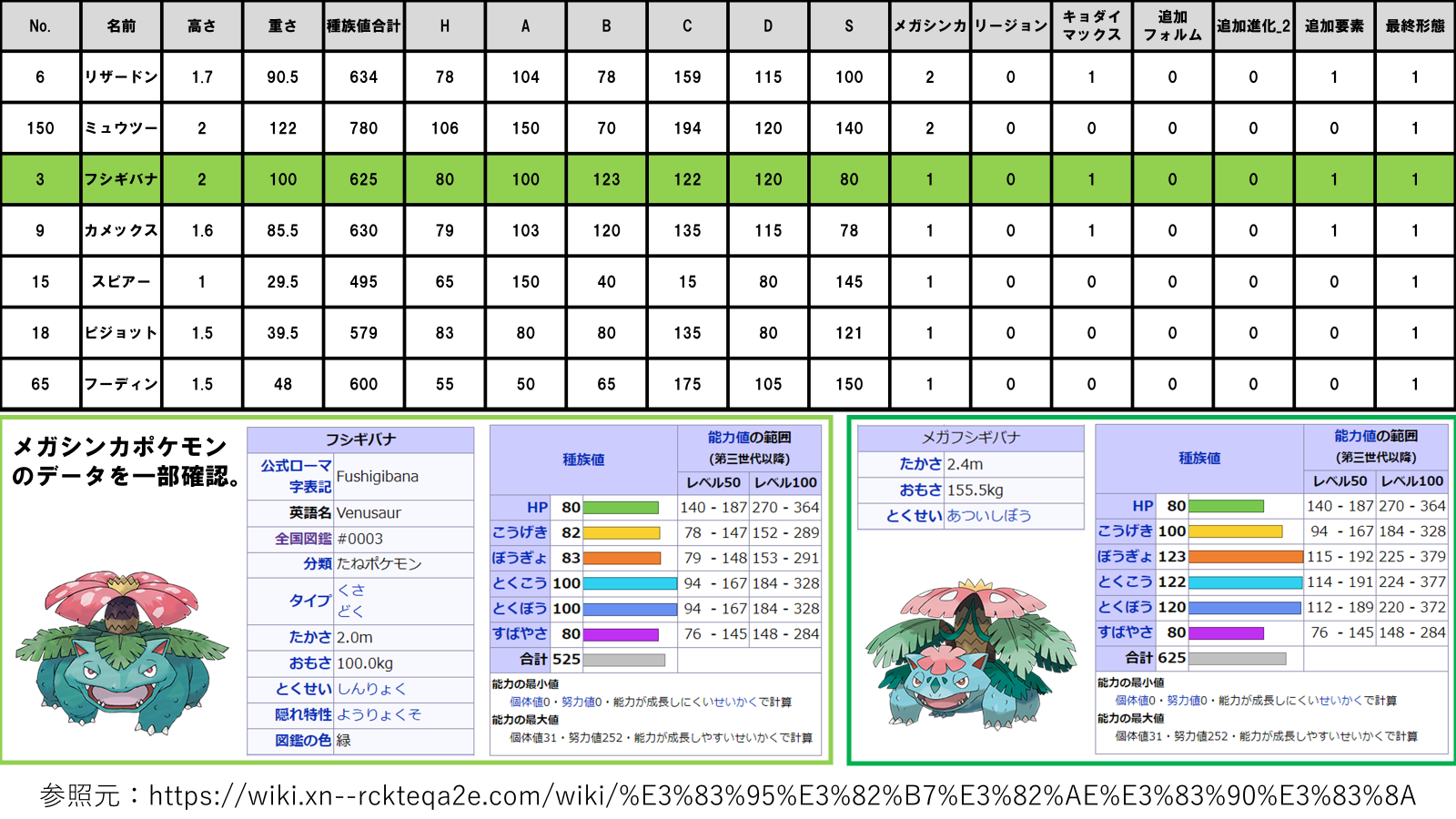The width and height of the screenshot is (1456, 819).
Task: Open the しんりょく ability link
Action: pyautogui.click(x=372, y=689)
